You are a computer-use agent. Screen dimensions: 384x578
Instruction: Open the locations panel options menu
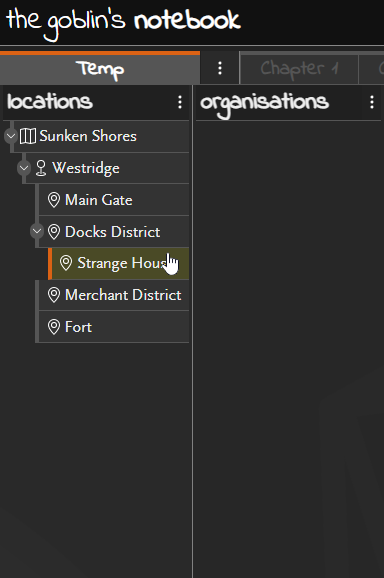pyautogui.click(x=180, y=102)
